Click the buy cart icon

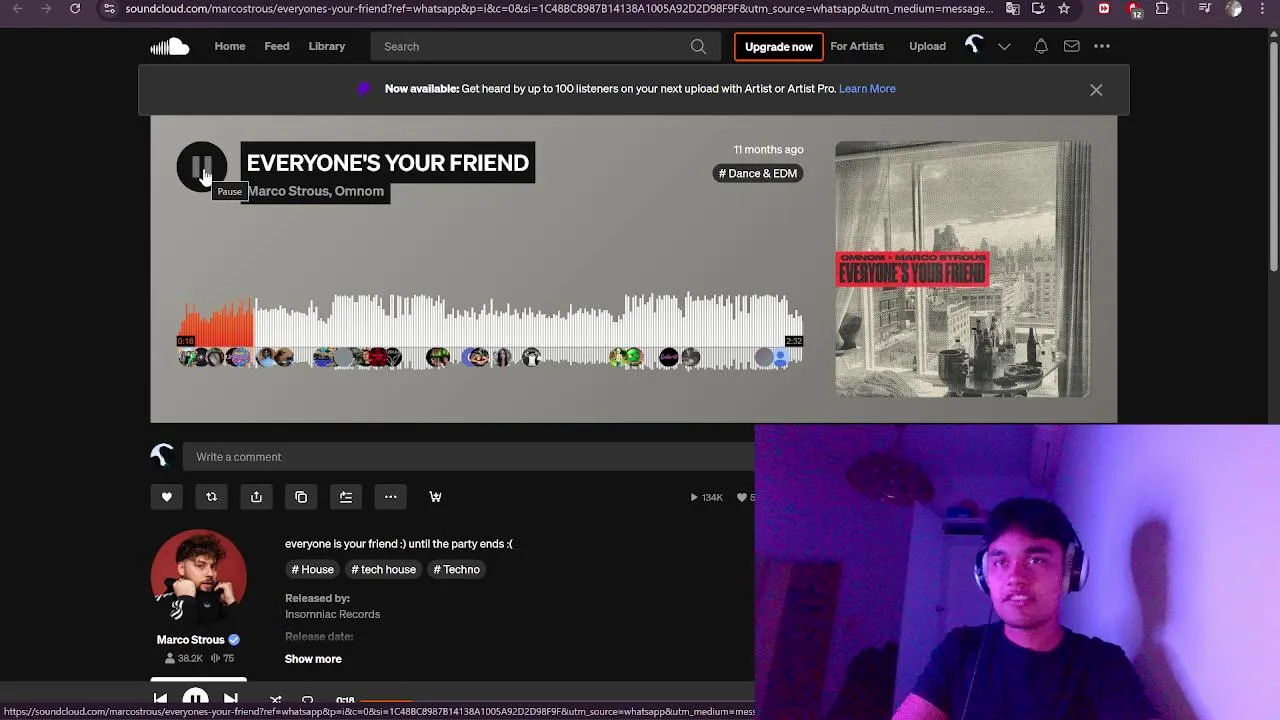click(x=435, y=497)
